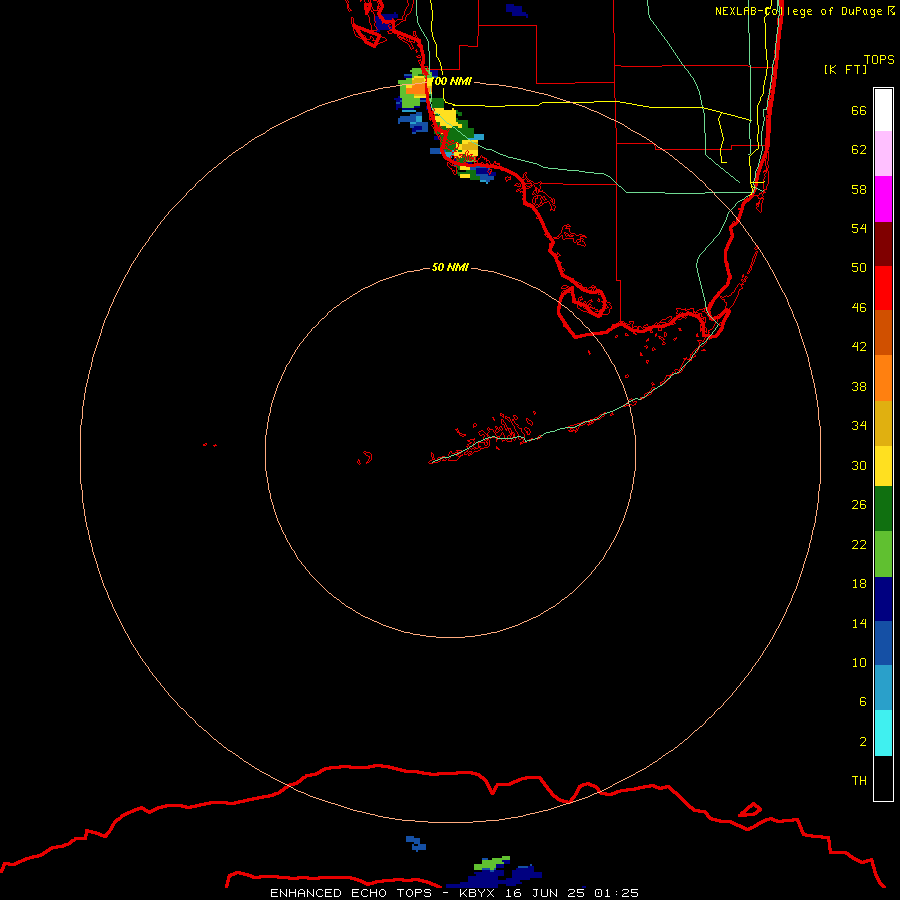Image resolution: width=900 pixels, height=900 pixels.
Task: Click the K FT units label
Action: (845, 69)
